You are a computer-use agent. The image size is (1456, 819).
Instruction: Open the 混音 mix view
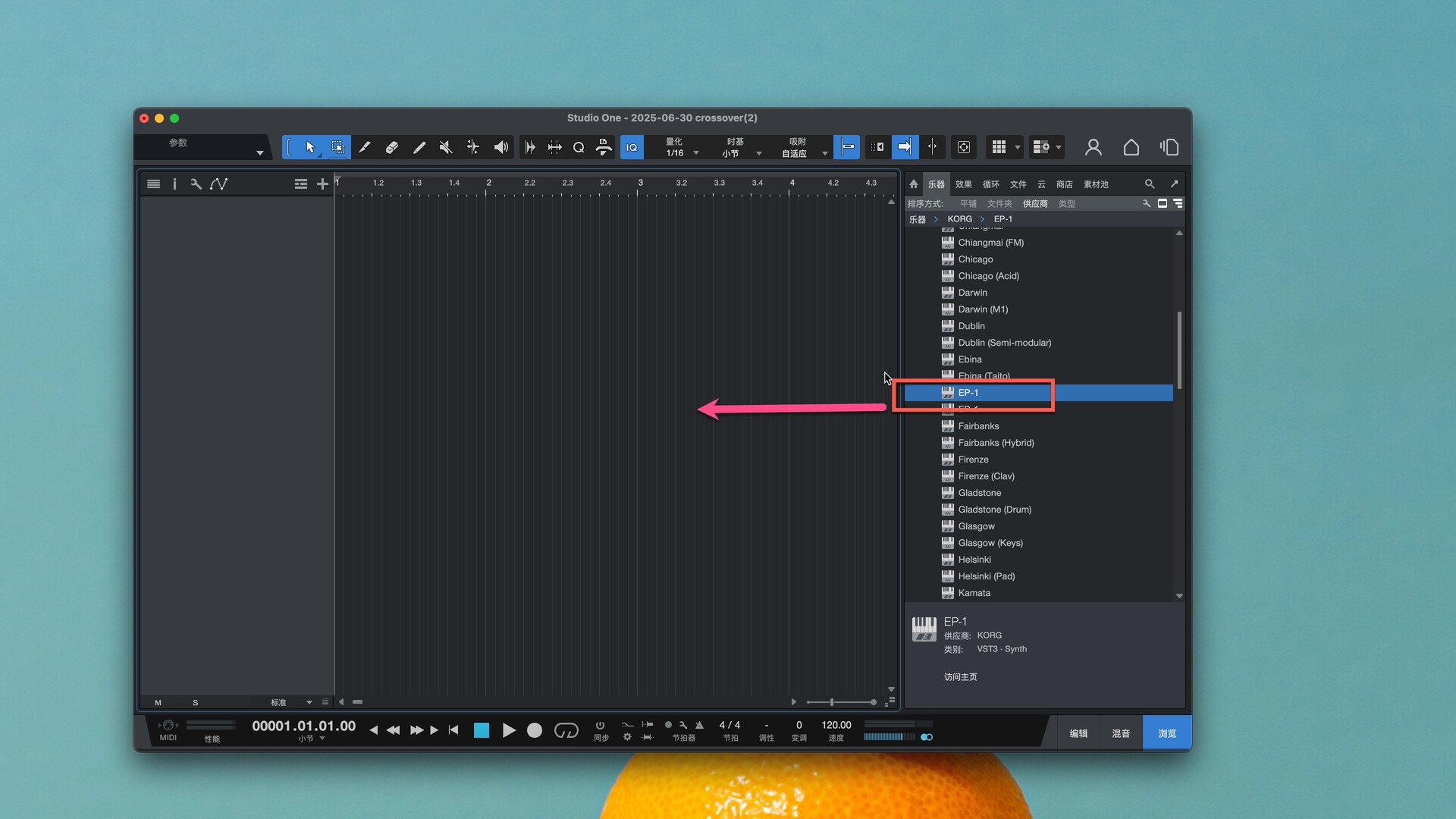coord(1121,733)
